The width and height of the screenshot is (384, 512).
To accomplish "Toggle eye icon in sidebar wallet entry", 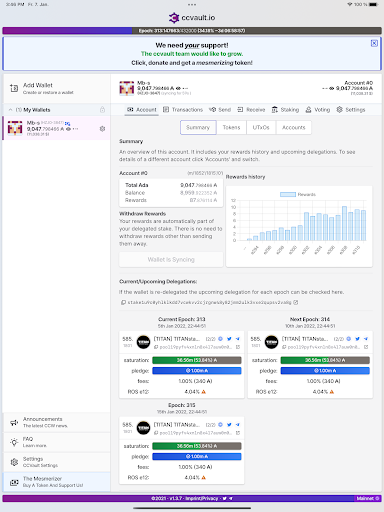I will [68, 129].
